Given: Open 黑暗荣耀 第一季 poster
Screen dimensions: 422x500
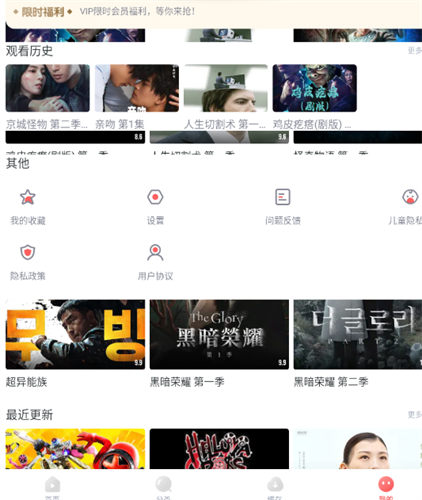Looking at the screenshot, I should pos(219,334).
